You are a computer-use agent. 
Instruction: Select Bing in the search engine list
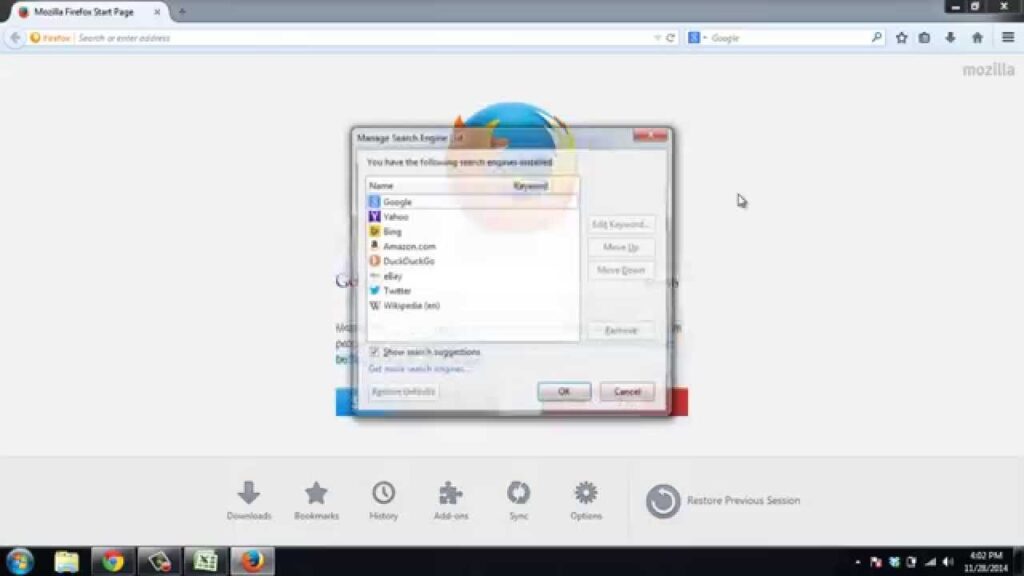[472, 232]
